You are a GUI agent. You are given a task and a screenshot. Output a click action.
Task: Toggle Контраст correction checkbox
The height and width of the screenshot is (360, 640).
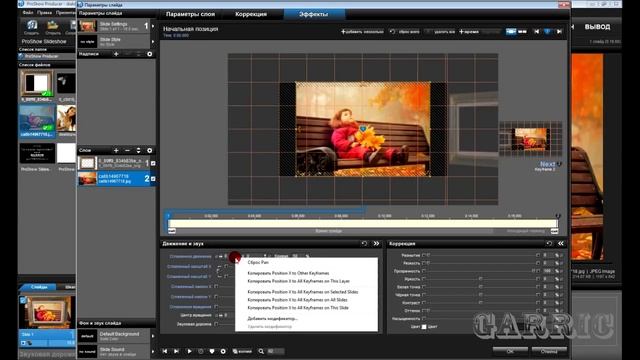[424, 303]
